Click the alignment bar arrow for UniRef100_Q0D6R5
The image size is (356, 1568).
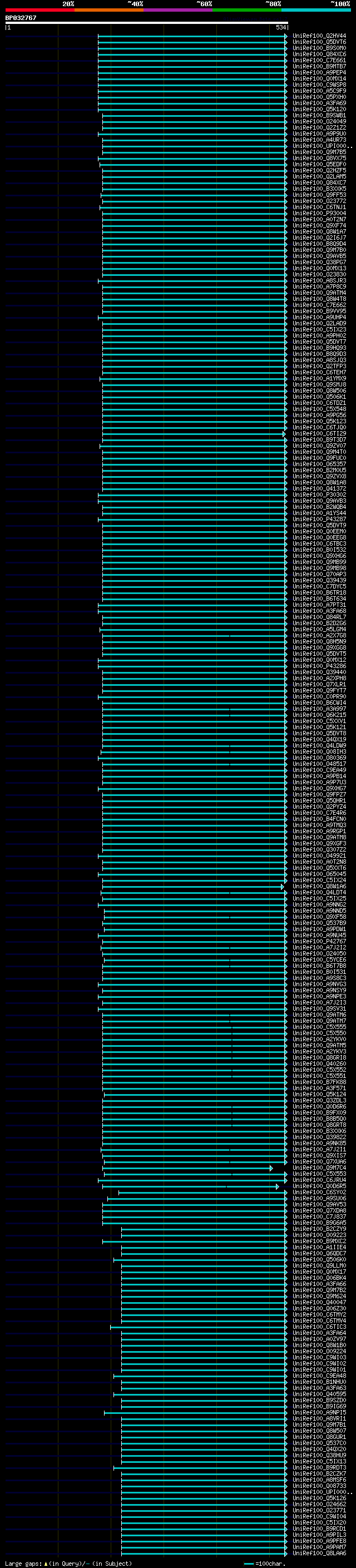pyautogui.click(x=277, y=1187)
